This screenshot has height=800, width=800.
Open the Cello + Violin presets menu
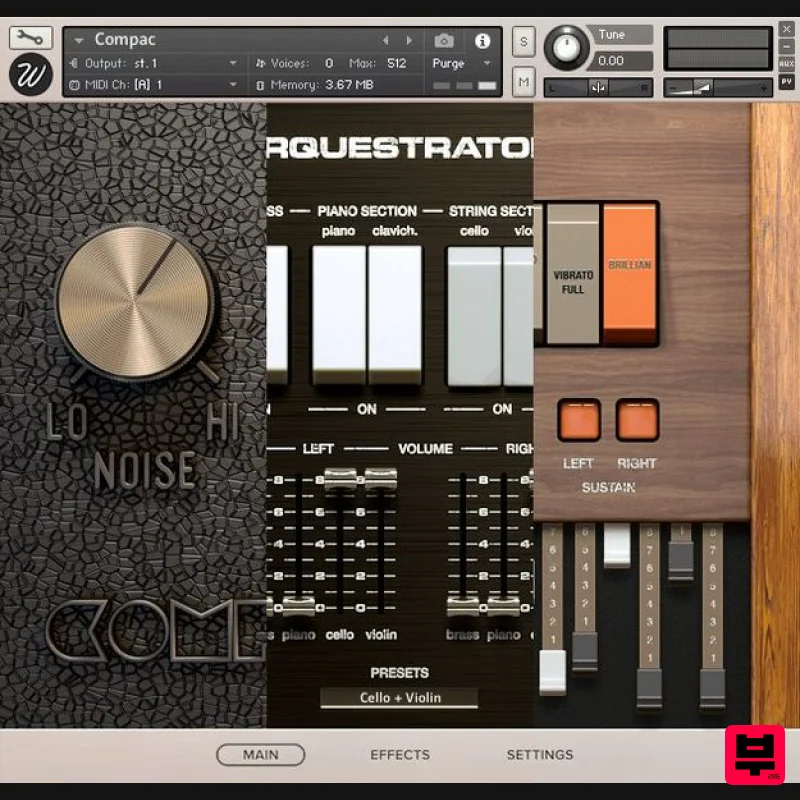tap(400, 697)
